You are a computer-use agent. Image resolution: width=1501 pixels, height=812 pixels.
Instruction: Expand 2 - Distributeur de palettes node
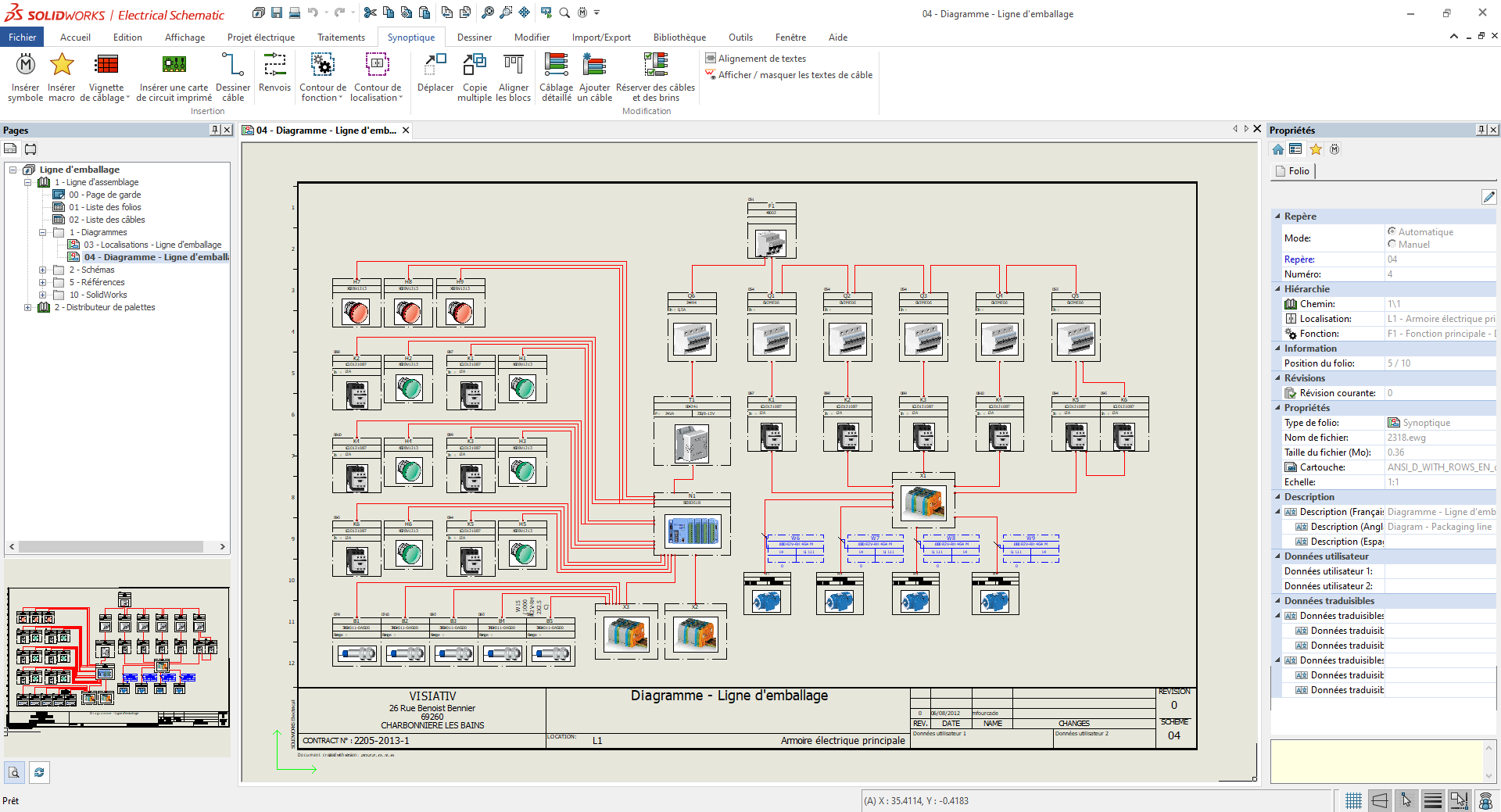click(x=28, y=307)
